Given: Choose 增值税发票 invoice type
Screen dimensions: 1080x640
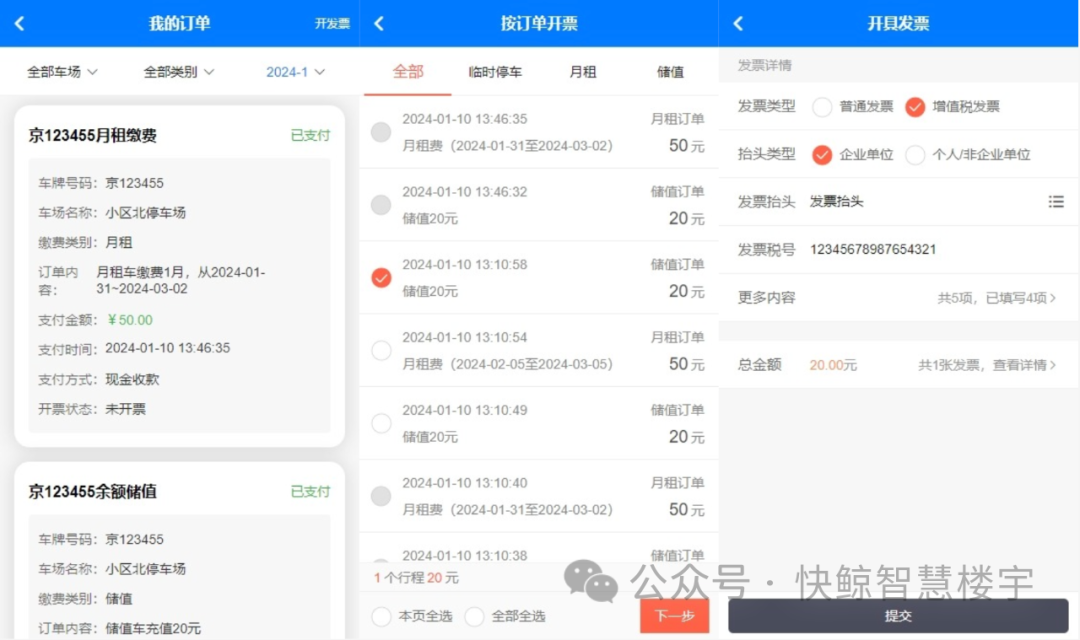Looking at the screenshot, I should 915,107.
